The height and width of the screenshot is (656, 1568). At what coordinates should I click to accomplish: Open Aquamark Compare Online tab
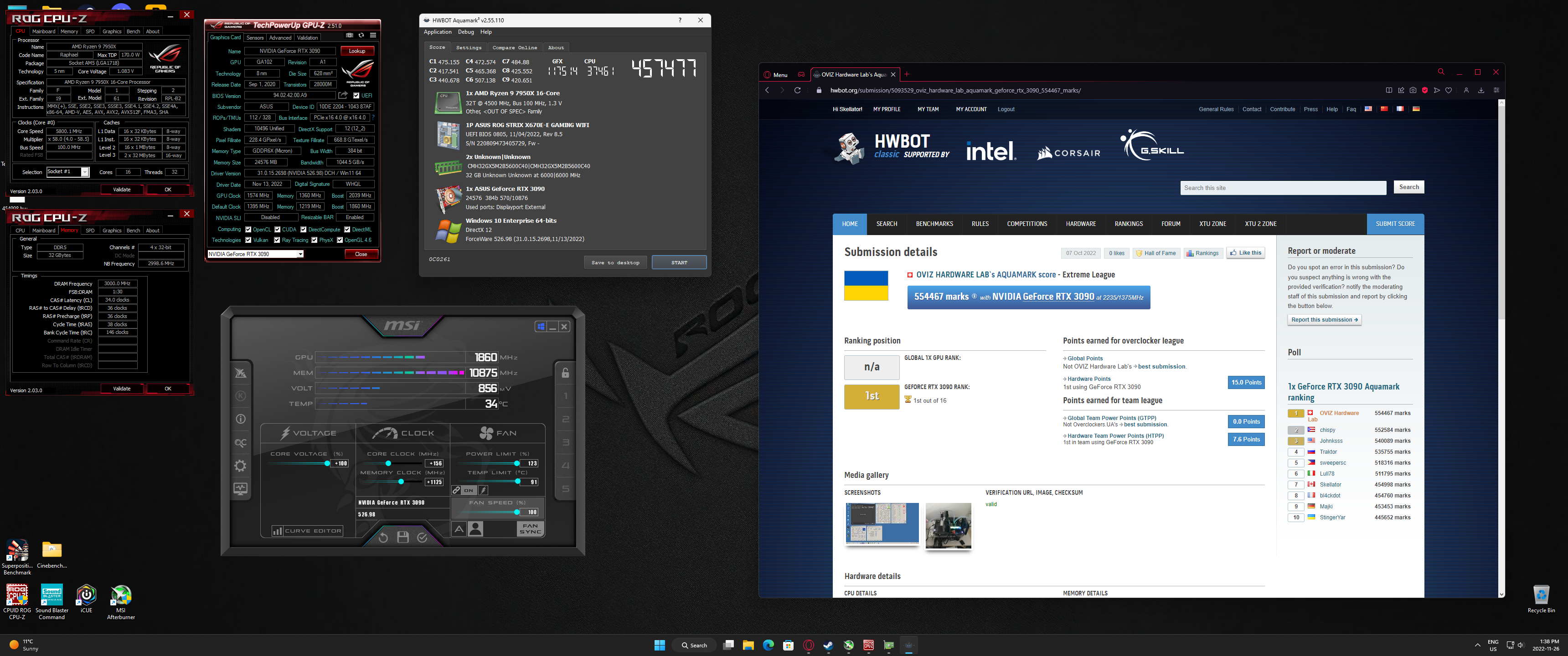pos(514,47)
